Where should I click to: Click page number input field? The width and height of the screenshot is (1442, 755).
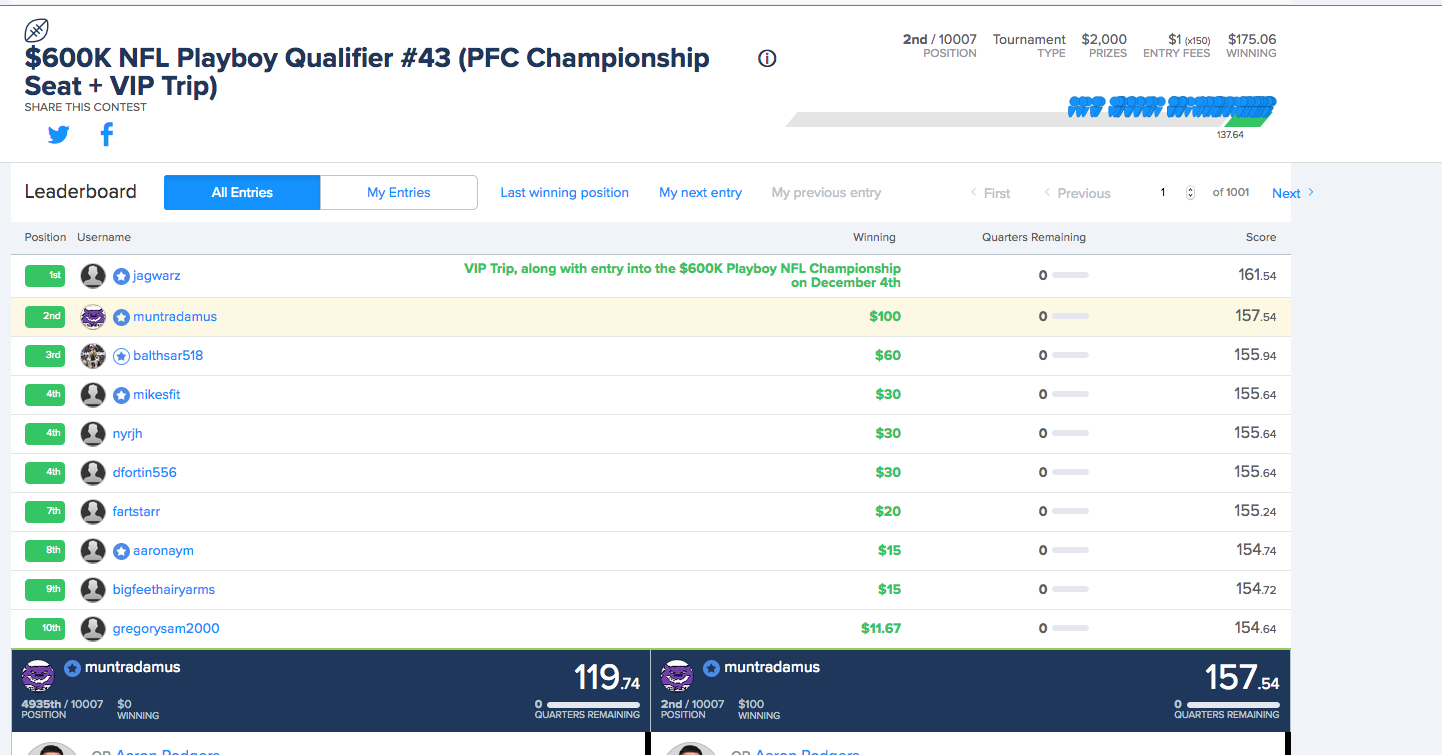point(1163,193)
